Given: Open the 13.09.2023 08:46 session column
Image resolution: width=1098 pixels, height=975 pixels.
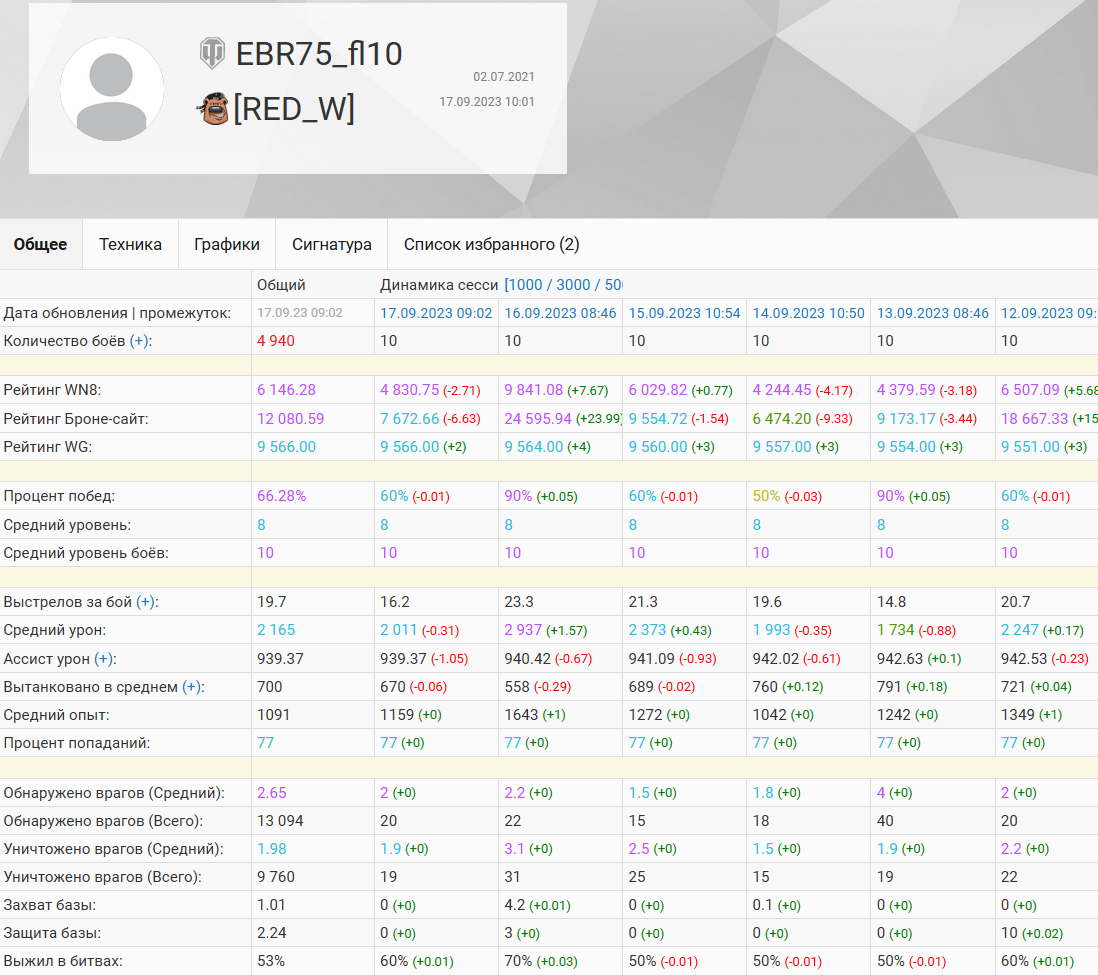Looking at the screenshot, I should coord(932,313).
